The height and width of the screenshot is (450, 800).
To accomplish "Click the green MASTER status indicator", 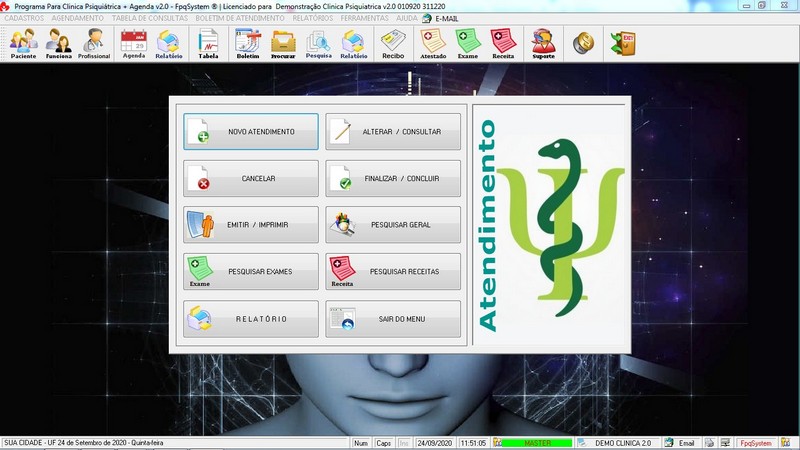I will coord(537,443).
